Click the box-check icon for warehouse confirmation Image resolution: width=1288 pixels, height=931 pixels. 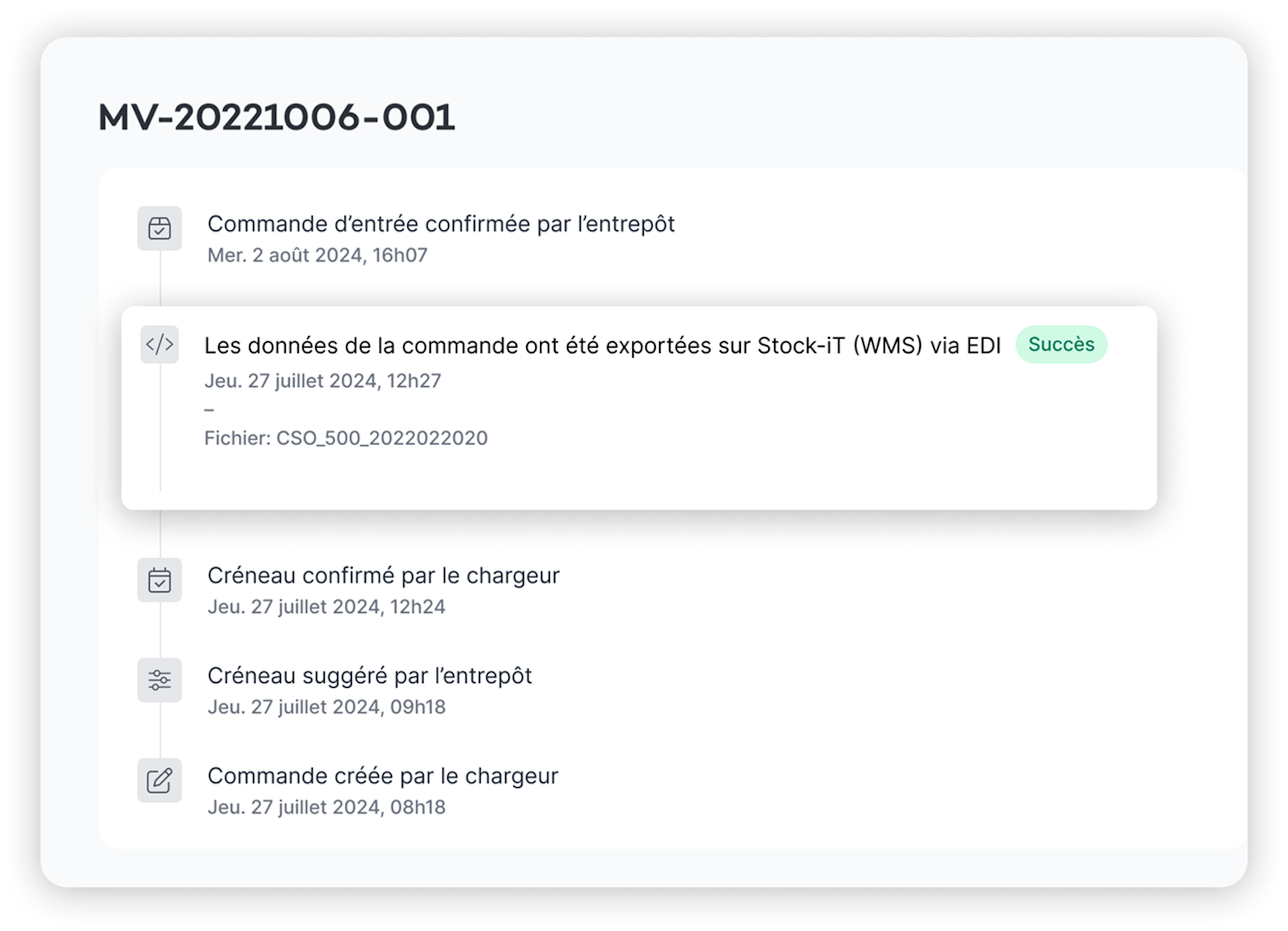click(159, 228)
